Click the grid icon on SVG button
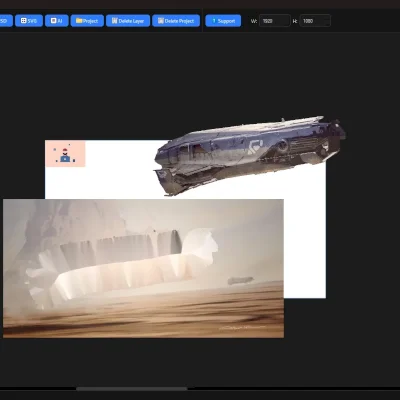Viewport: 400px width, 400px height. 23,21
